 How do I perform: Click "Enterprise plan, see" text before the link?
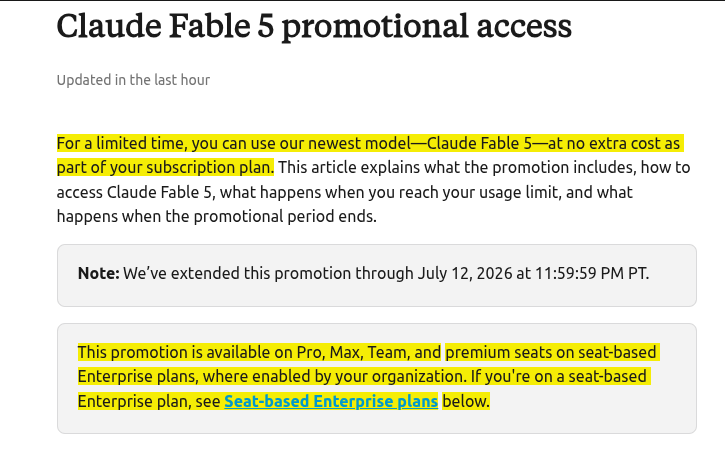click(x=149, y=401)
